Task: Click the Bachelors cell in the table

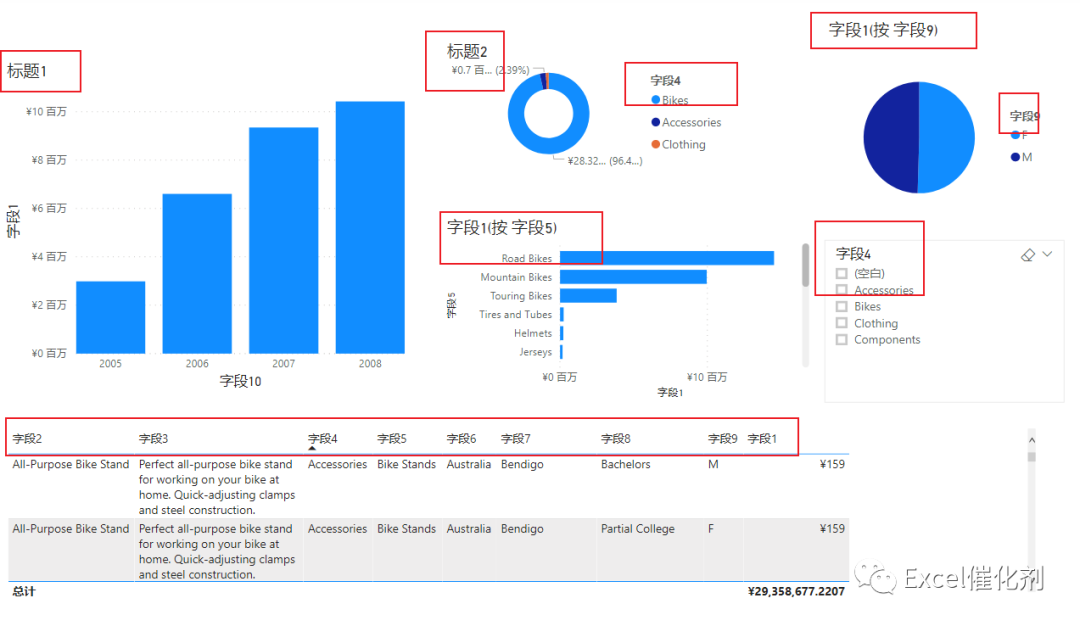Action: 625,464
